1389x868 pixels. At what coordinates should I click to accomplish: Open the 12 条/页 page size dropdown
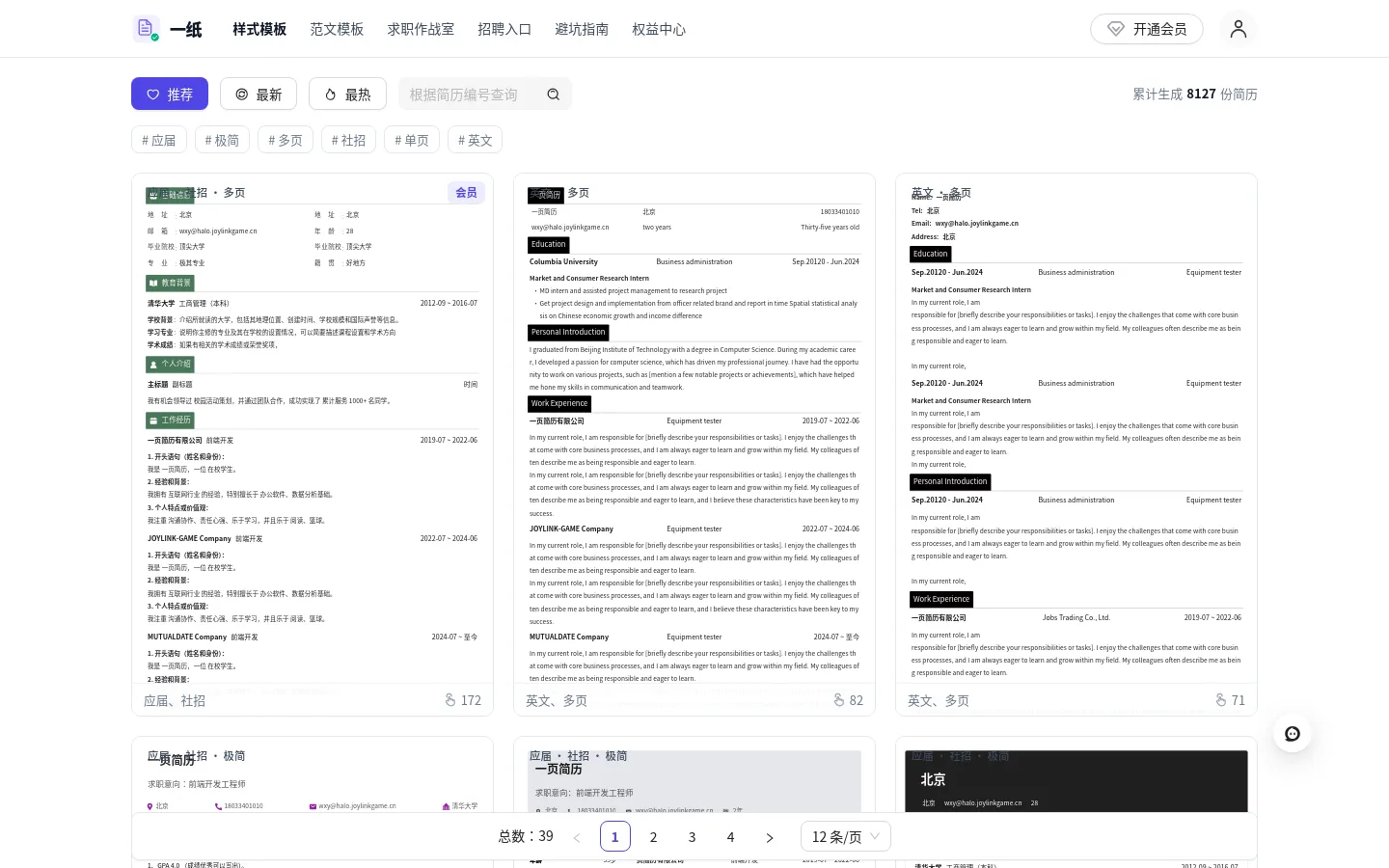[846, 837]
